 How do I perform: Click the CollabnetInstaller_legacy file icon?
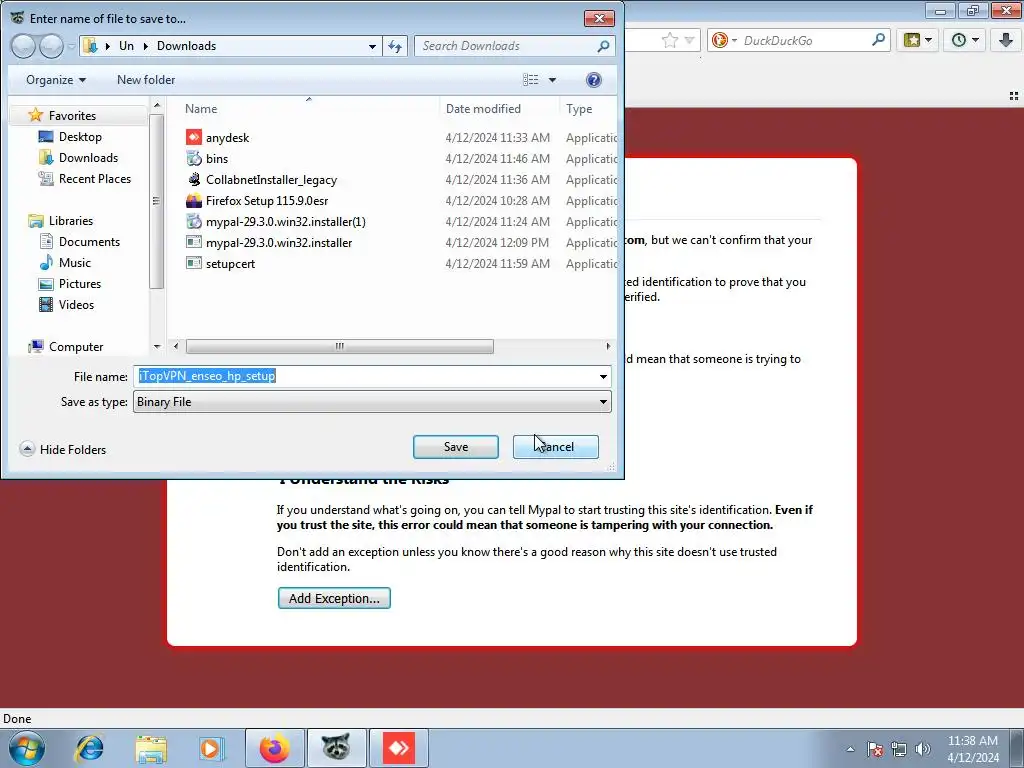194,179
